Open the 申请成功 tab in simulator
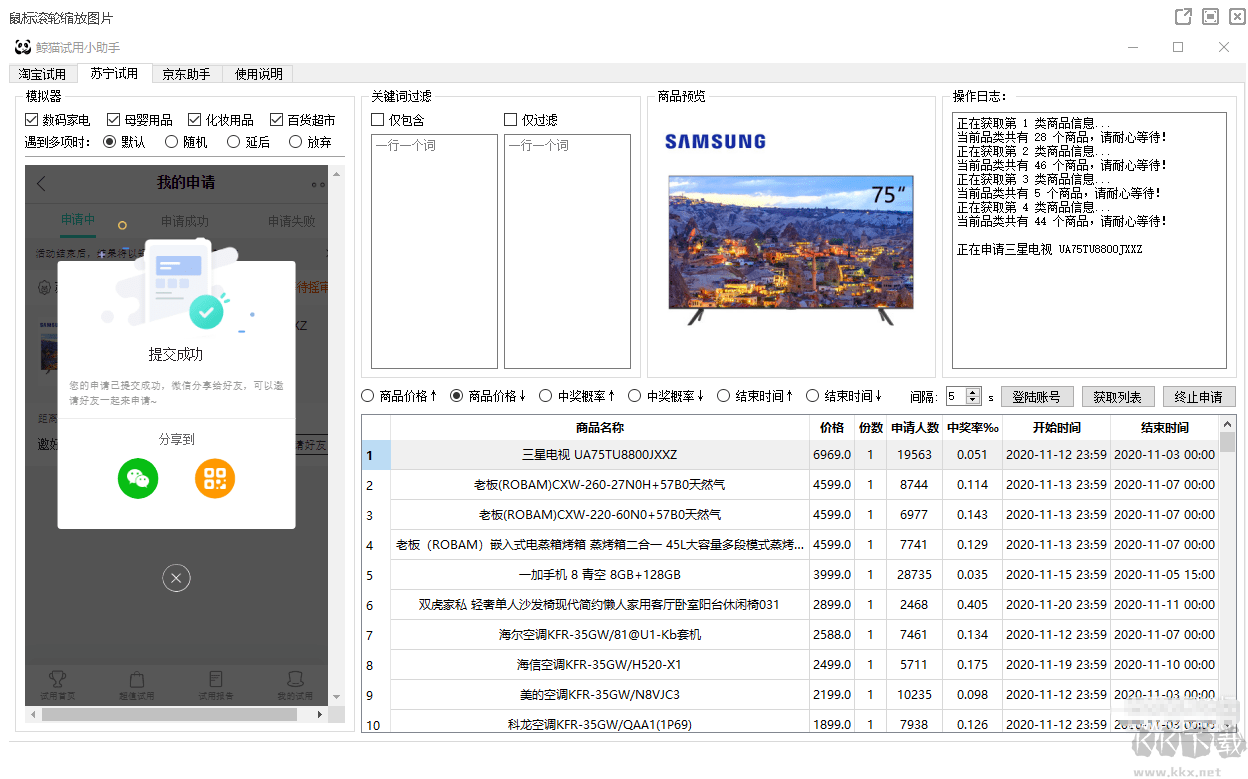 [185, 221]
